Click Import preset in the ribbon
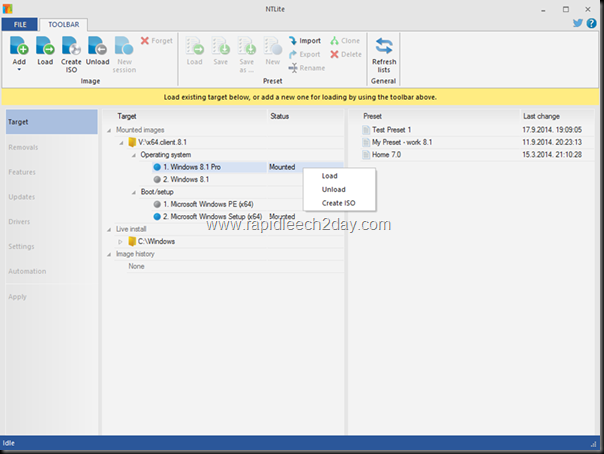The height and width of the screenshot is (454, 604). click(x=305, y=40)
